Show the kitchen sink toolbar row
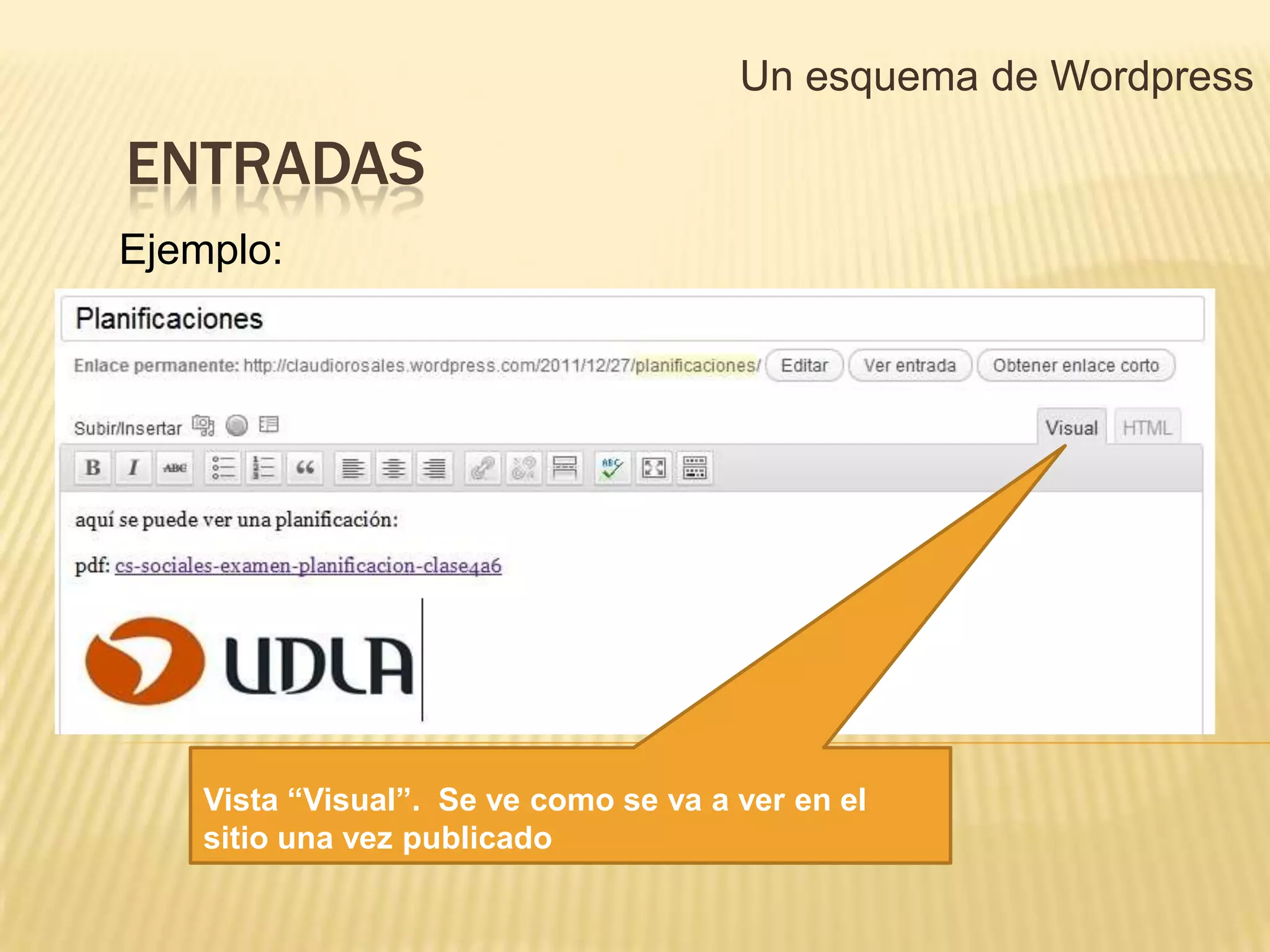This screenshot has width=1270, height=952. coord(695,467)
